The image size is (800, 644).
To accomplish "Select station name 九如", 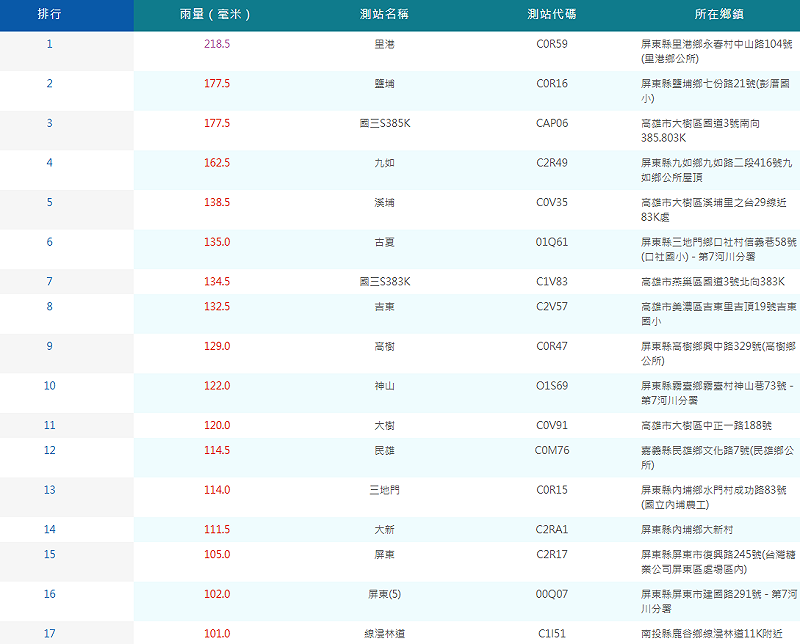I will click(x=385, y=163).
